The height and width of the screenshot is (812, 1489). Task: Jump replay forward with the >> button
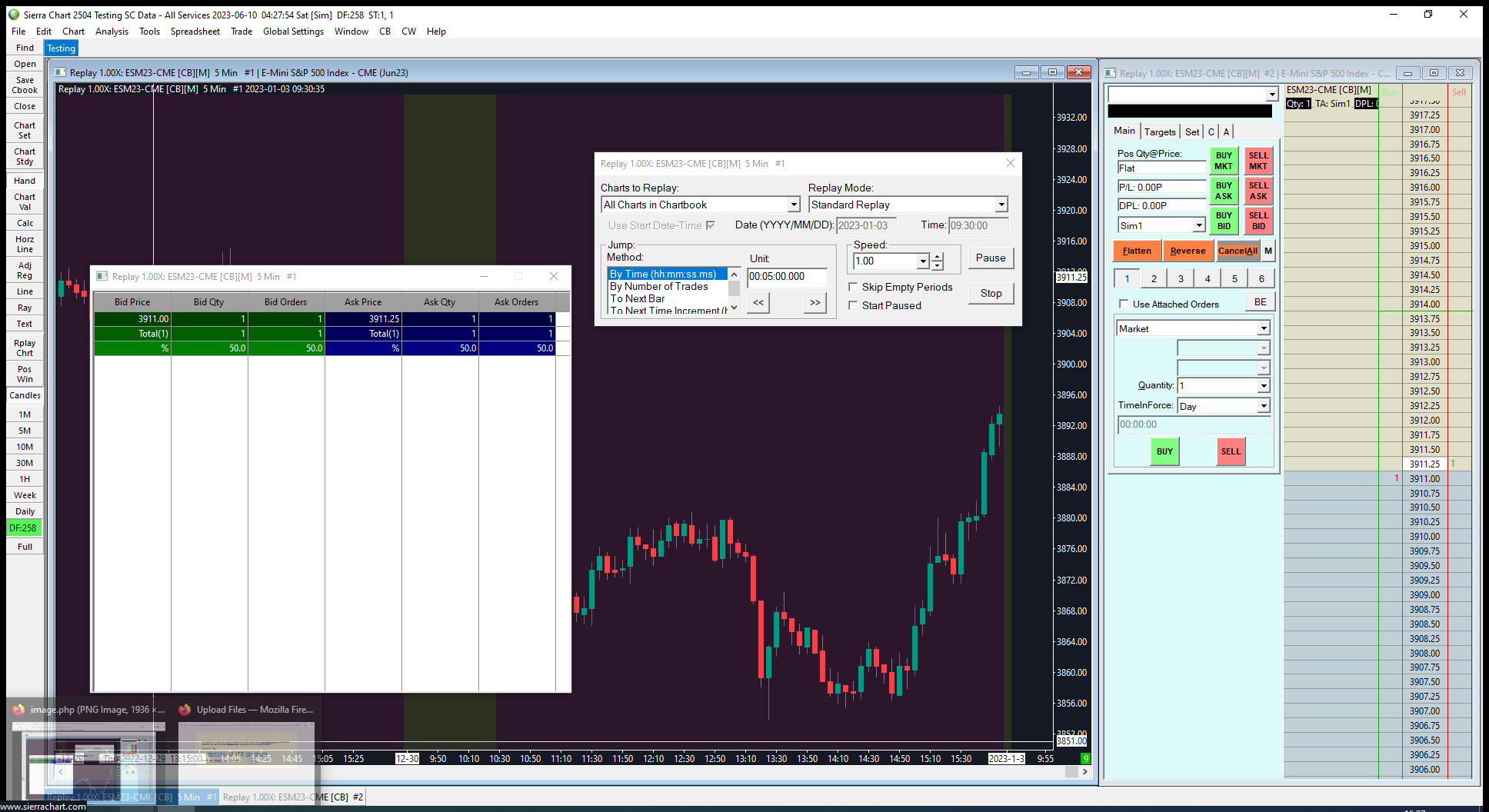point(815,303)
